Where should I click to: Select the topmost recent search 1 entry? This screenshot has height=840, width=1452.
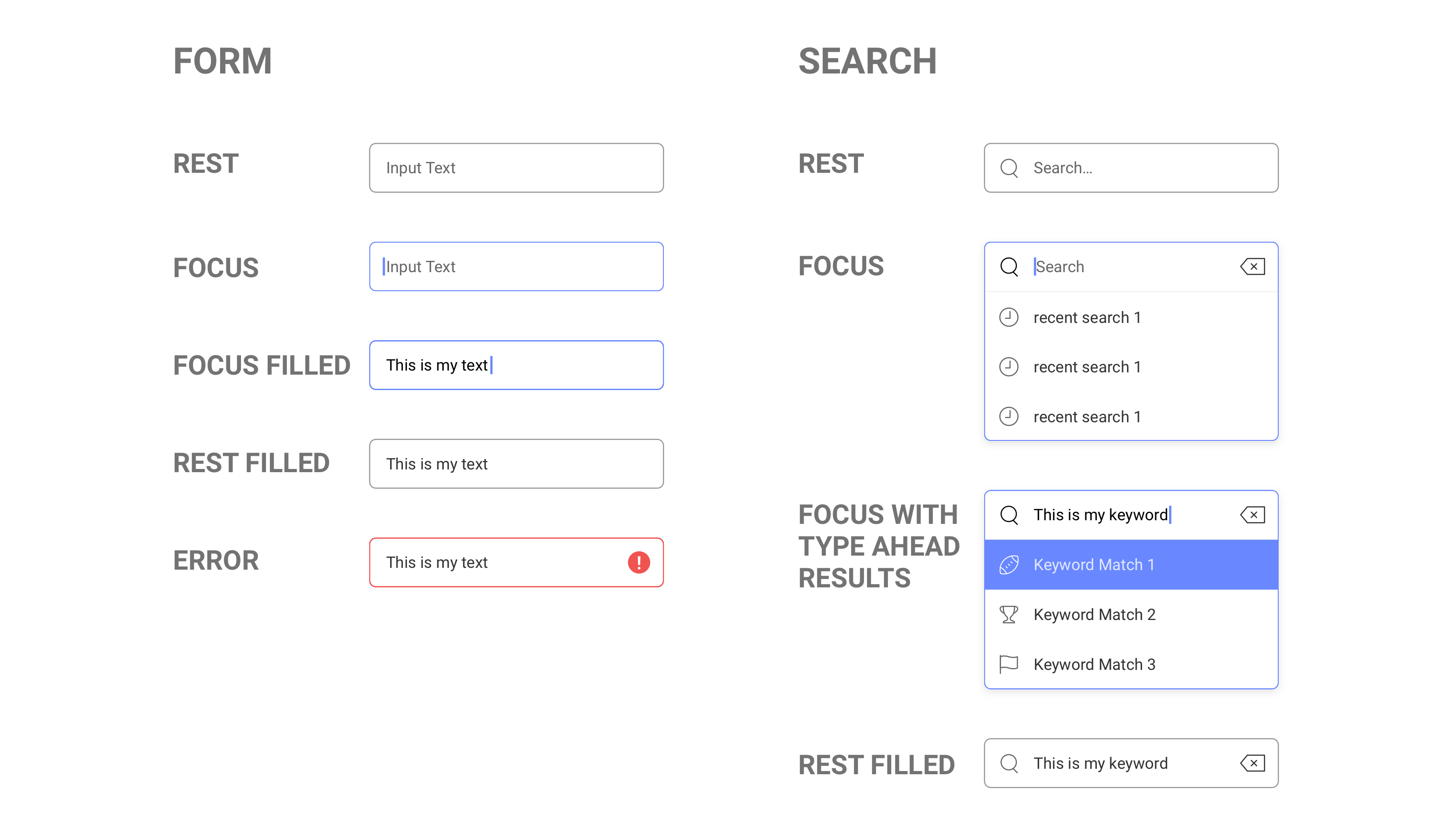tap(1087, 317)
